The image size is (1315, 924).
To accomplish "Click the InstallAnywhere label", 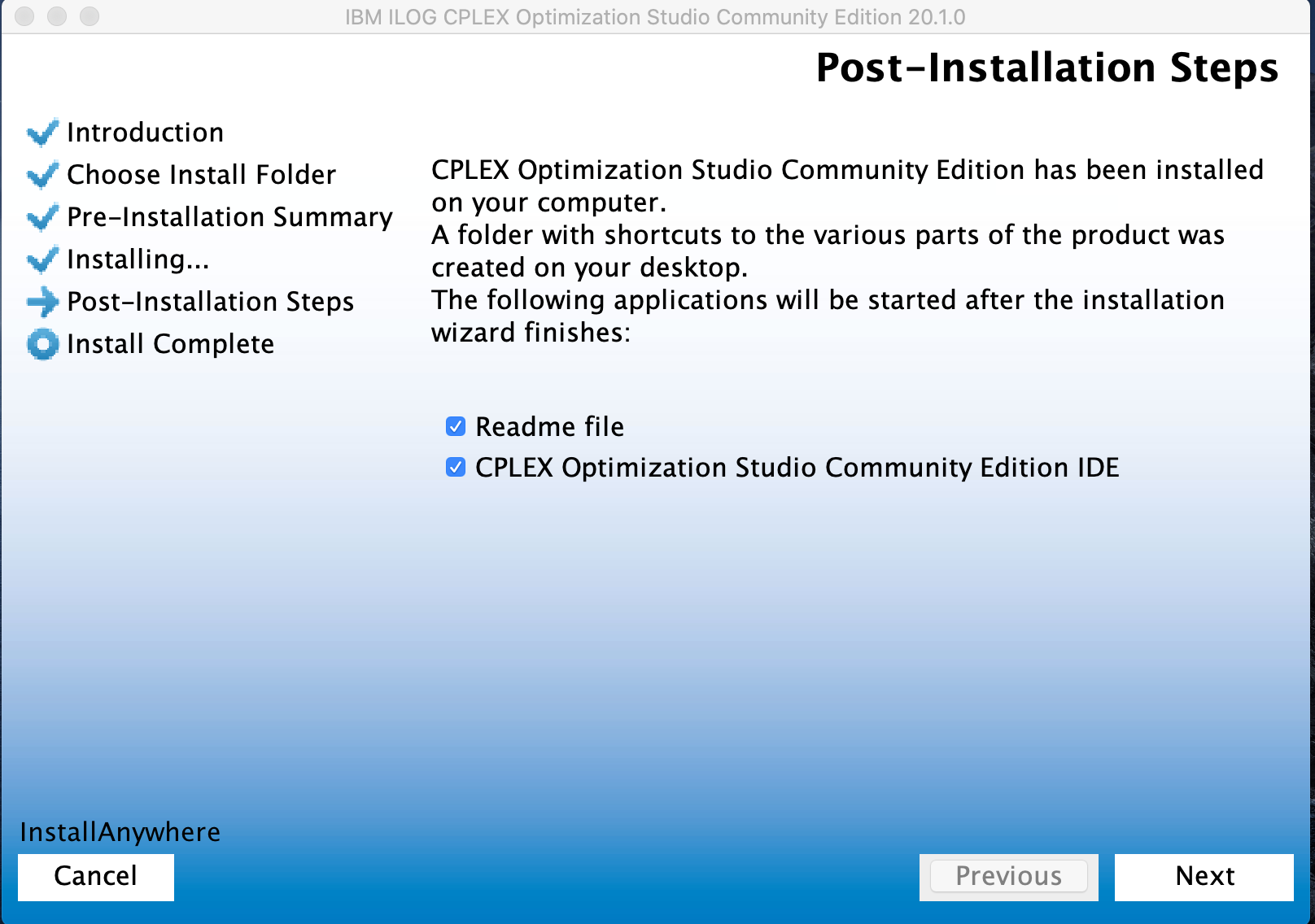I will coord(120,831).
